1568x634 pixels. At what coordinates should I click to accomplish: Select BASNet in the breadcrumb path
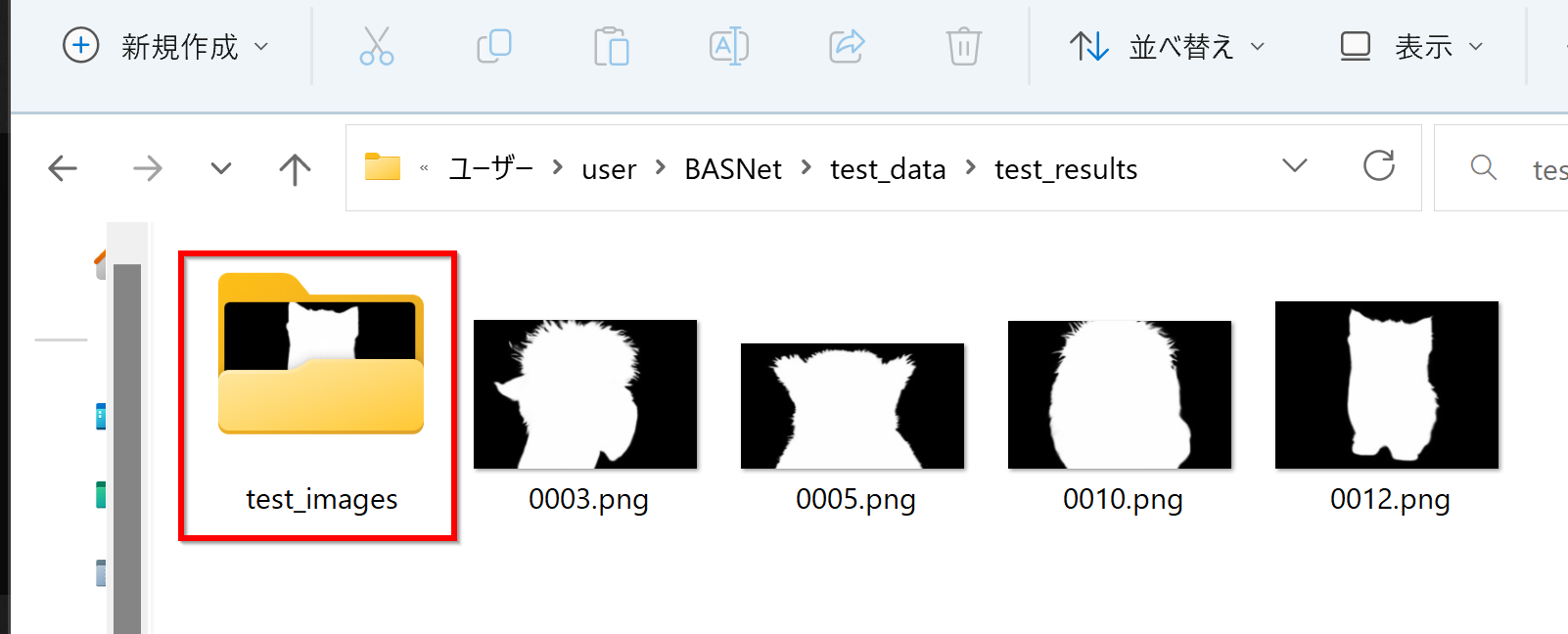tap(733, 169)
